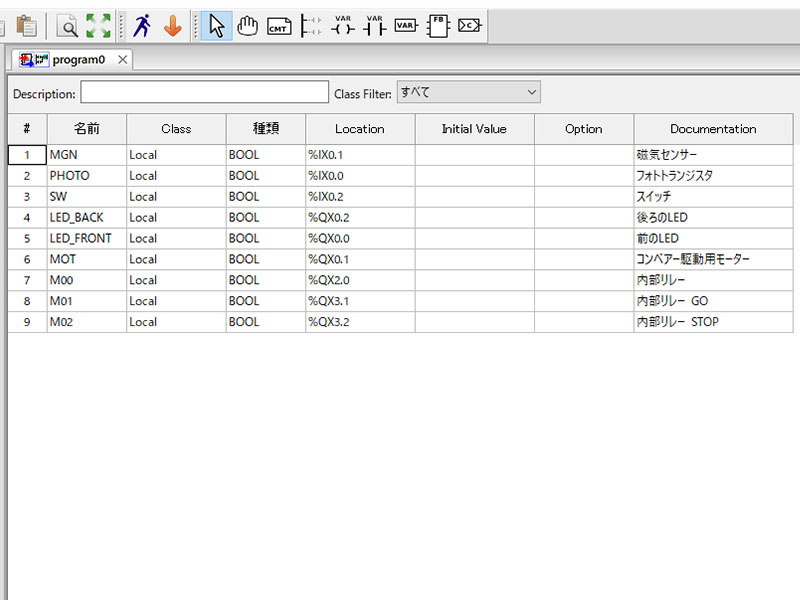This screenshot has height=600, width=800.
Task: Click the orange download arrow to transfer program
Action: [x=173, y=26]
